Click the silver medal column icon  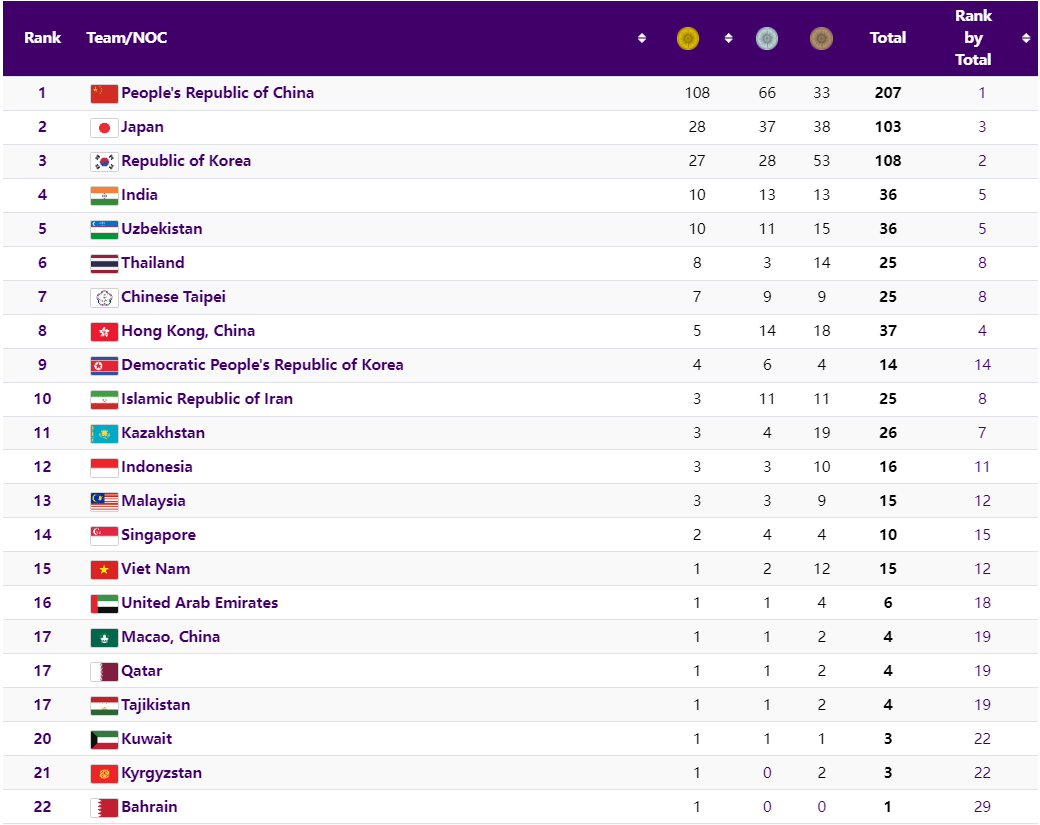767,39
